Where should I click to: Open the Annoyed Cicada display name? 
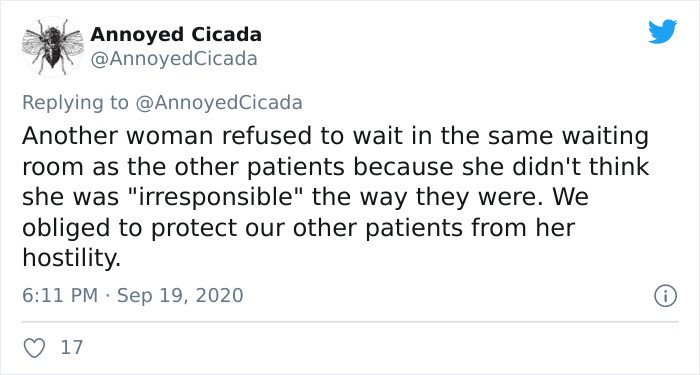pyautogui.click(x=176, y=35)
